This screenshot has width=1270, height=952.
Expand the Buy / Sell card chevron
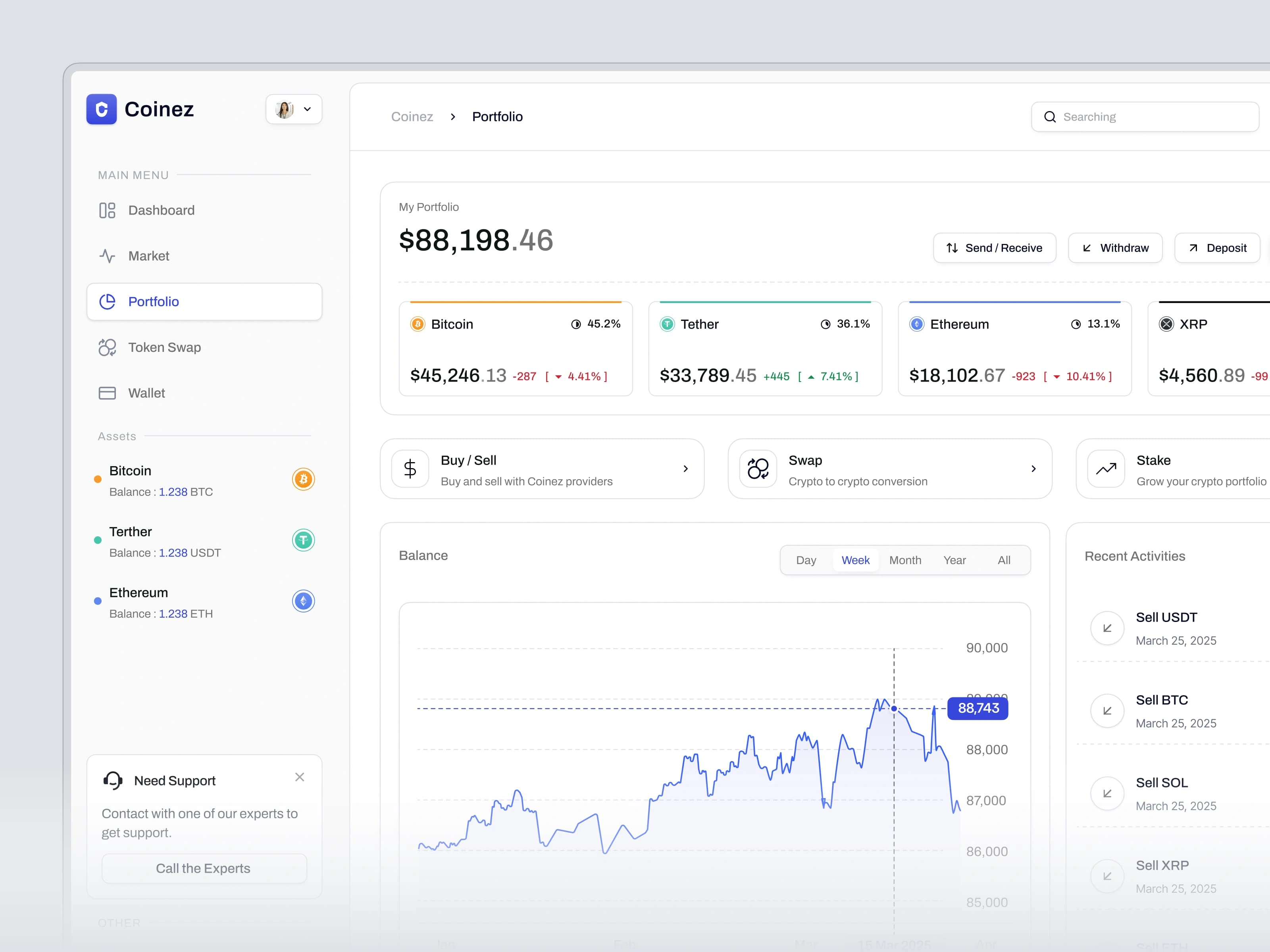(685, 469)
